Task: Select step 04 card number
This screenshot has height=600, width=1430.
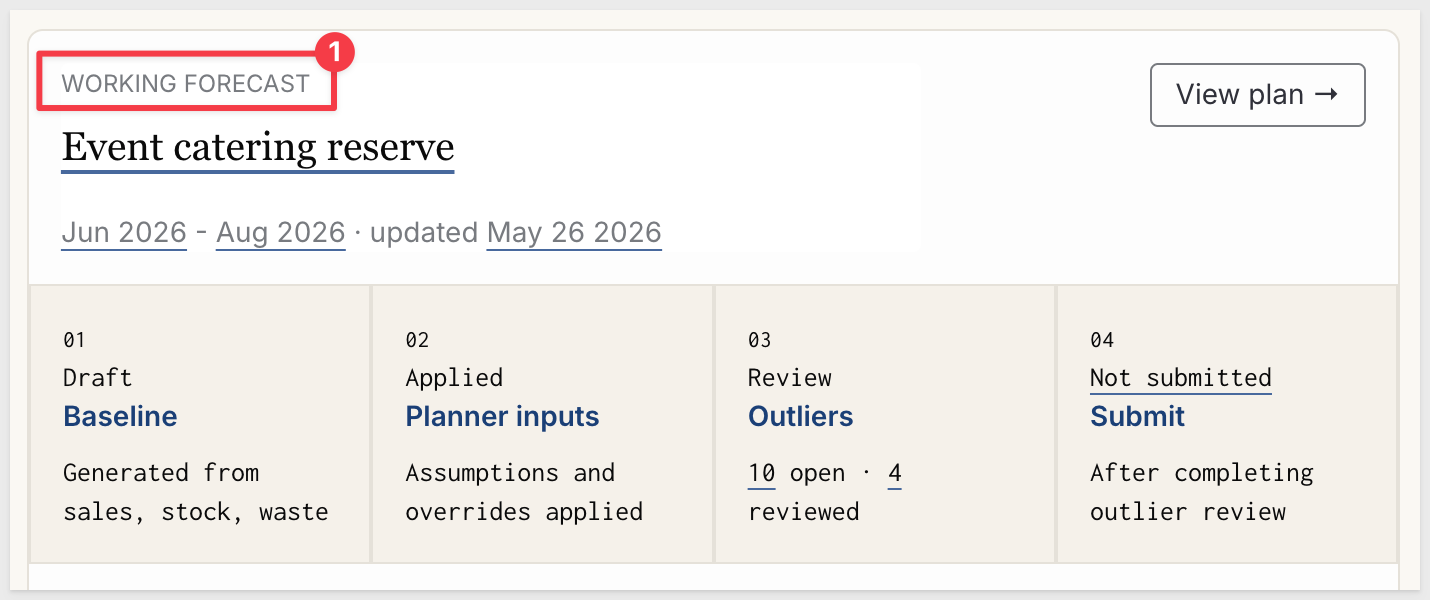Action: coord(1102,340)
